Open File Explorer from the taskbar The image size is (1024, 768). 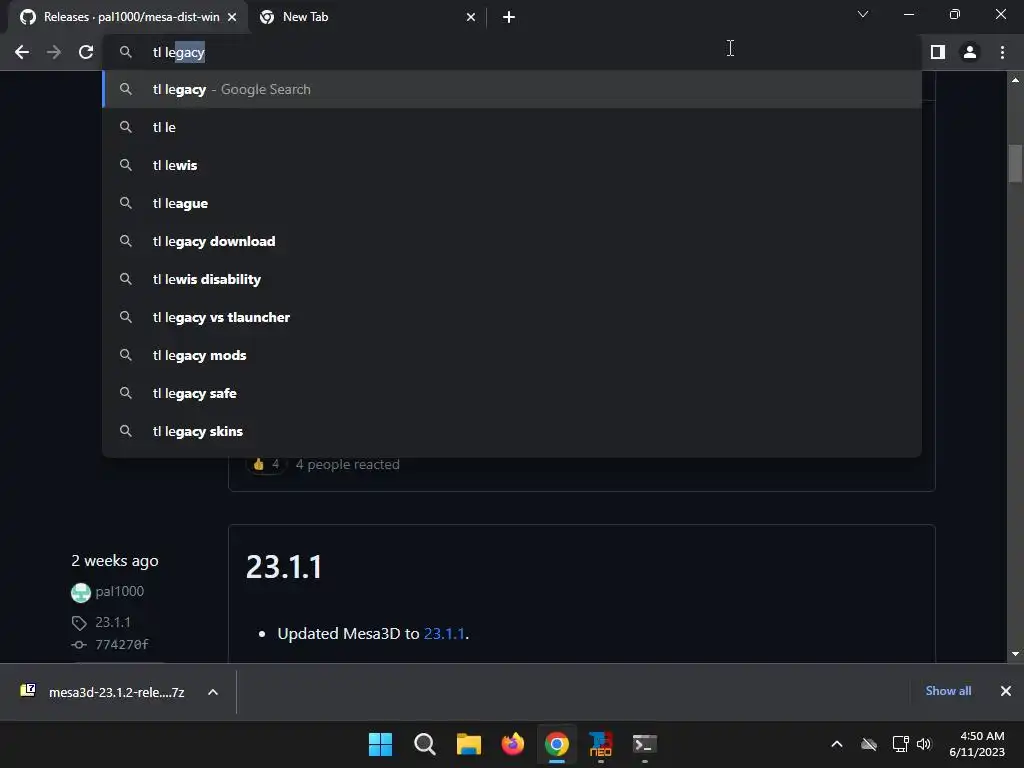point(468,744)
